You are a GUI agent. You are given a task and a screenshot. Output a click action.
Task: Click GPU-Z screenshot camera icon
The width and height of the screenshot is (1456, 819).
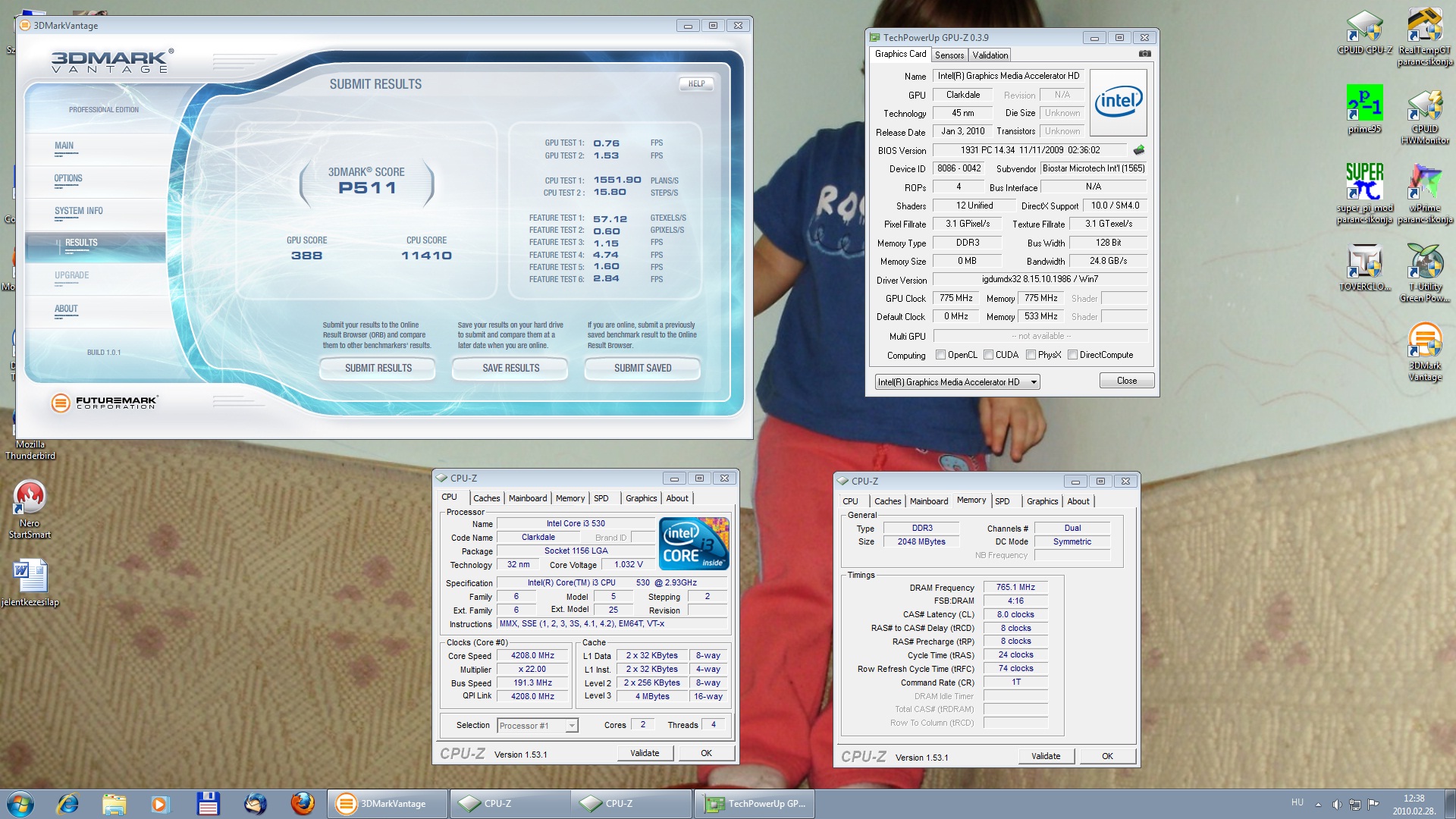(1144, 54)
